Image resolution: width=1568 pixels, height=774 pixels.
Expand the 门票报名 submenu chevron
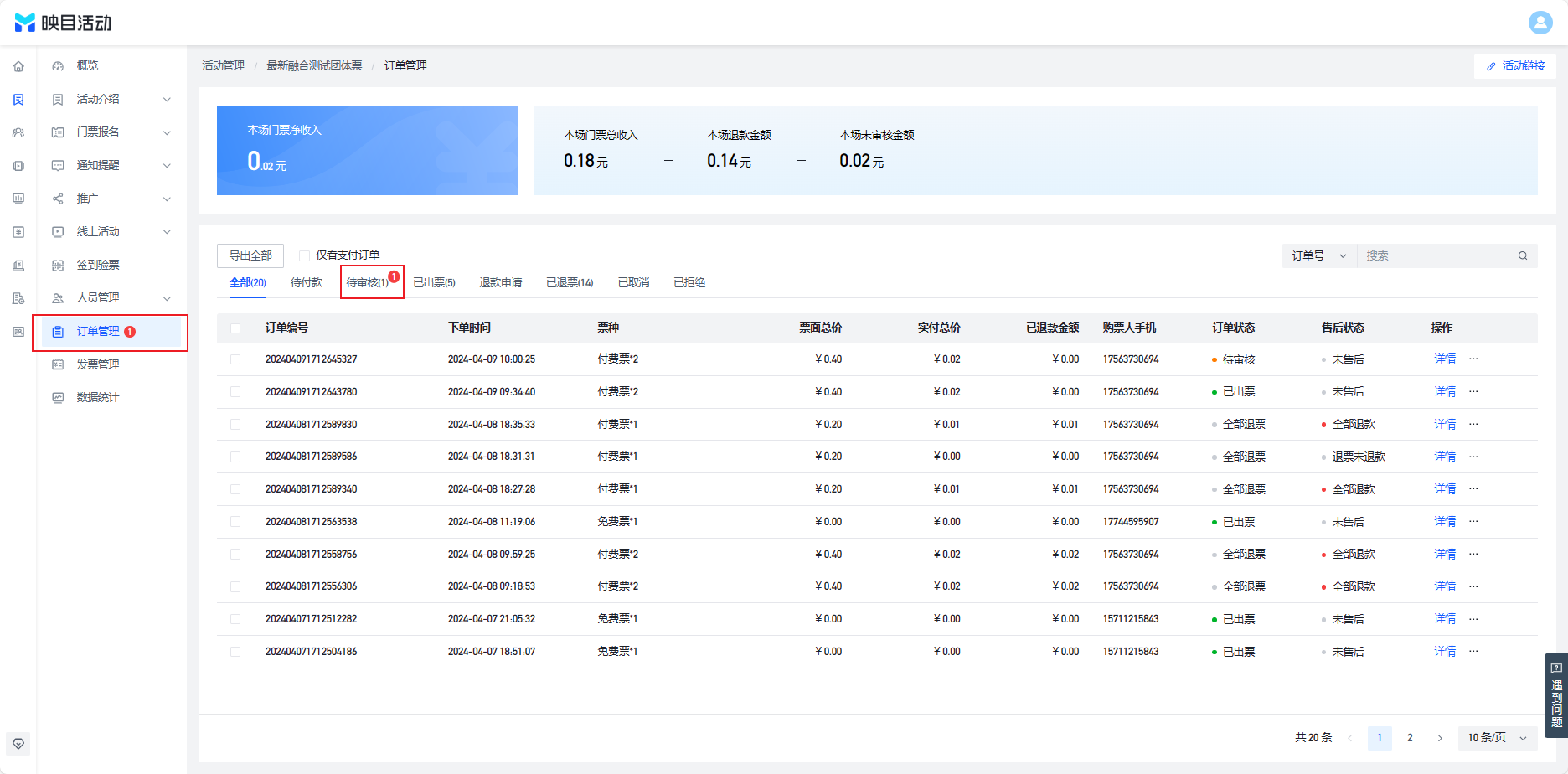(x=167, y=132)
